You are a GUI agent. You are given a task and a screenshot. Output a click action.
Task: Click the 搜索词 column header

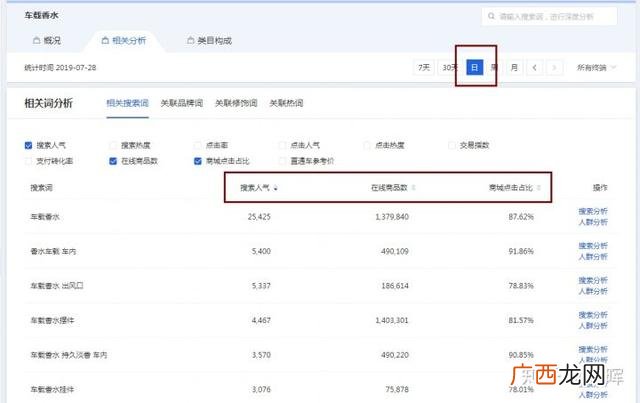pyautogui.click(x=41, y=188)
